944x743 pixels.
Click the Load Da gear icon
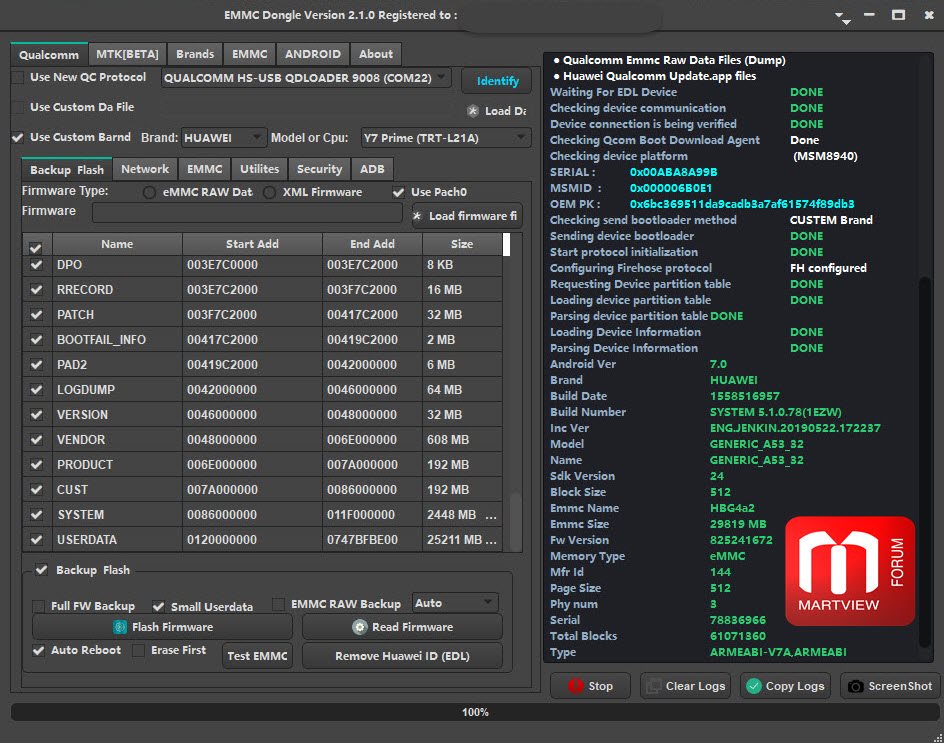click(x=473, y=111)
